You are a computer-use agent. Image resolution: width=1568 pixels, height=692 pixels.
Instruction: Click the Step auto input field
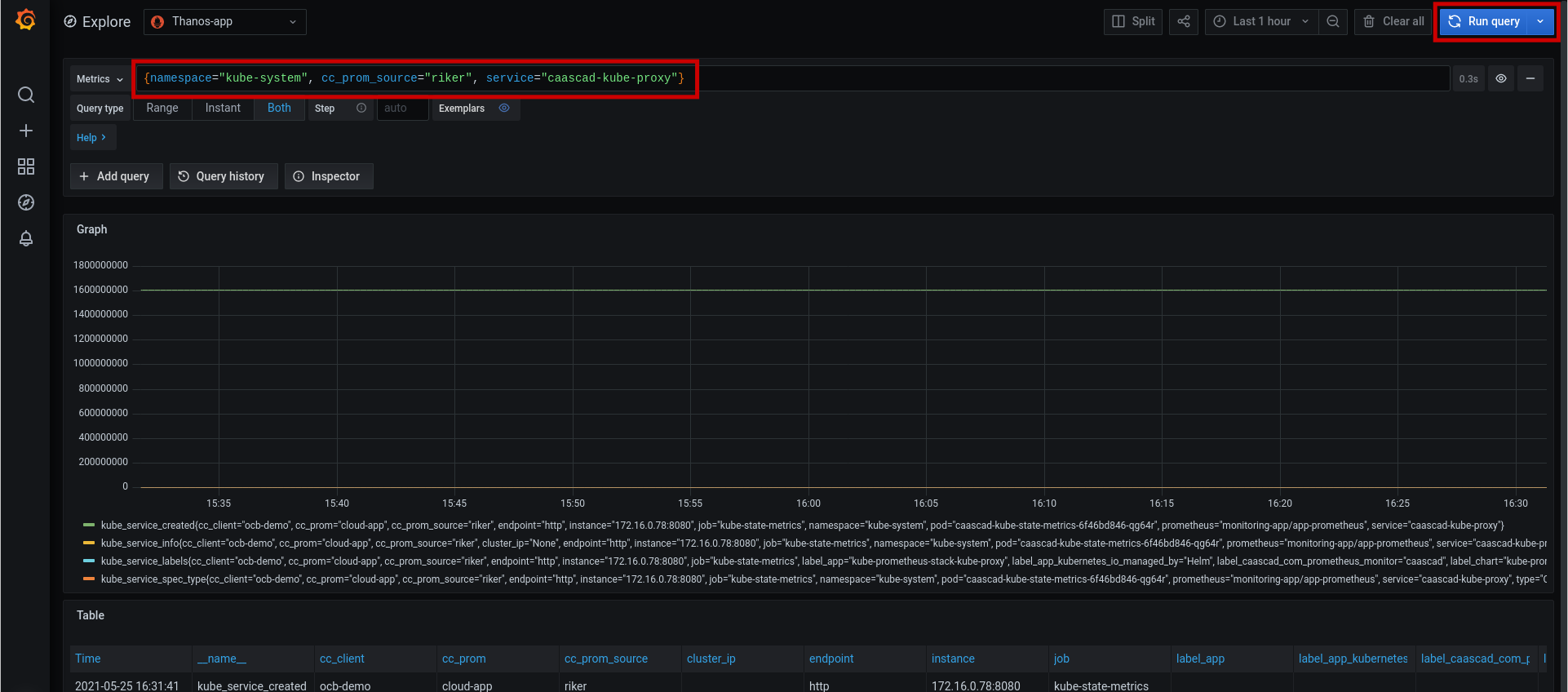[x=402, y=108]
